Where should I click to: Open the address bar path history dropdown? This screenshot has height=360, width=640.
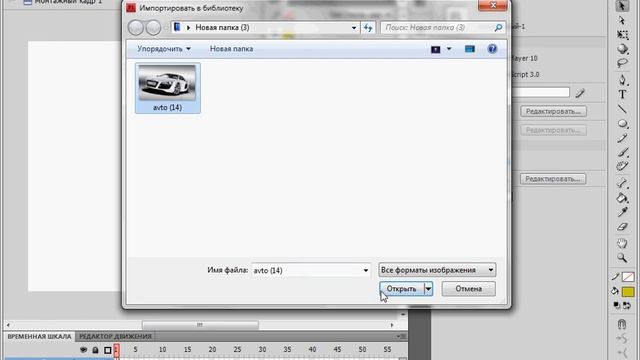tap(354, 28)
